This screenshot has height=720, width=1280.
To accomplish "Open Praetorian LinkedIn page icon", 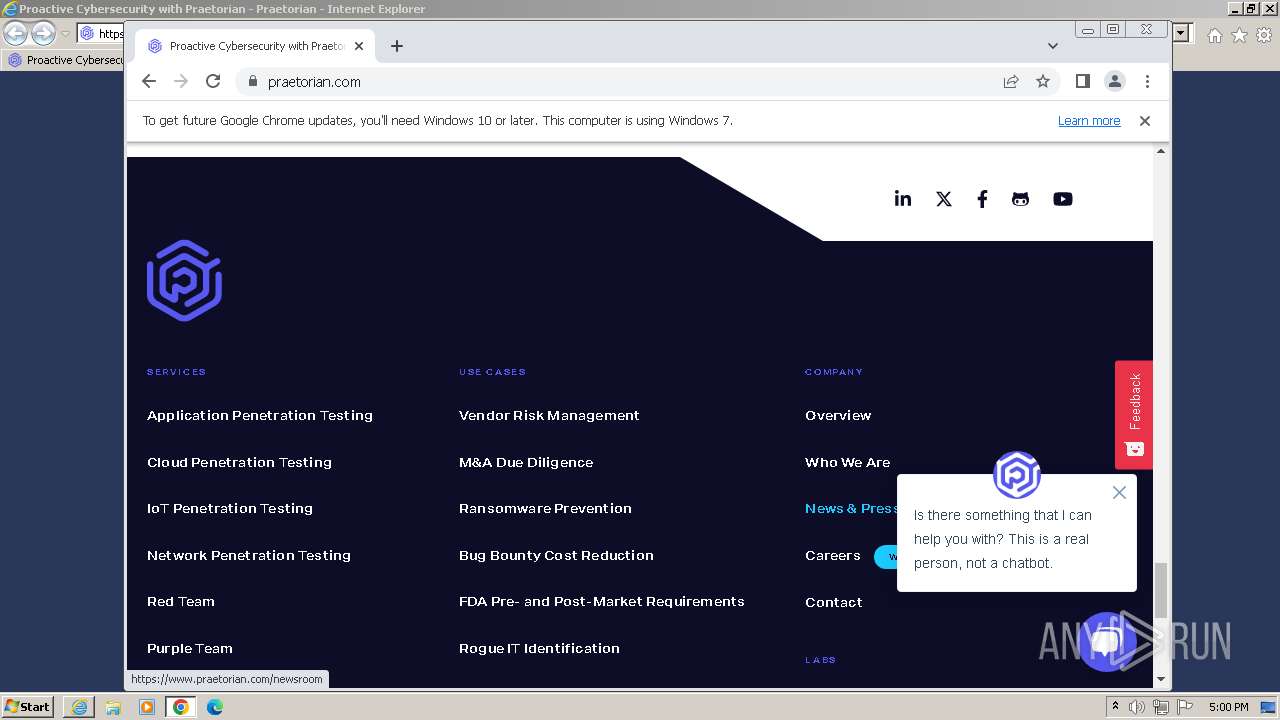I will click(x=903, y=198).
